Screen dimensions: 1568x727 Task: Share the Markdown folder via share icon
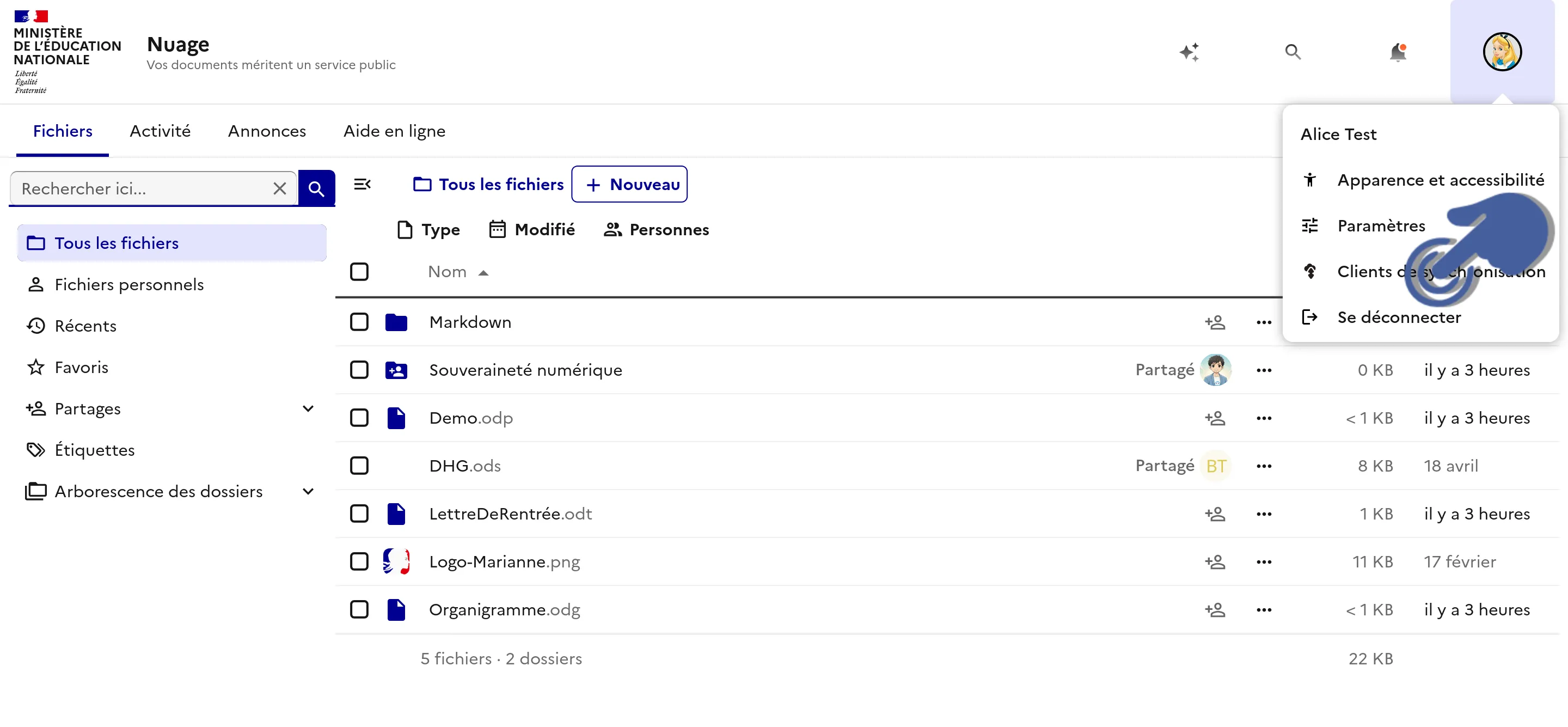pyautogui.click(x=1215, y=322)
